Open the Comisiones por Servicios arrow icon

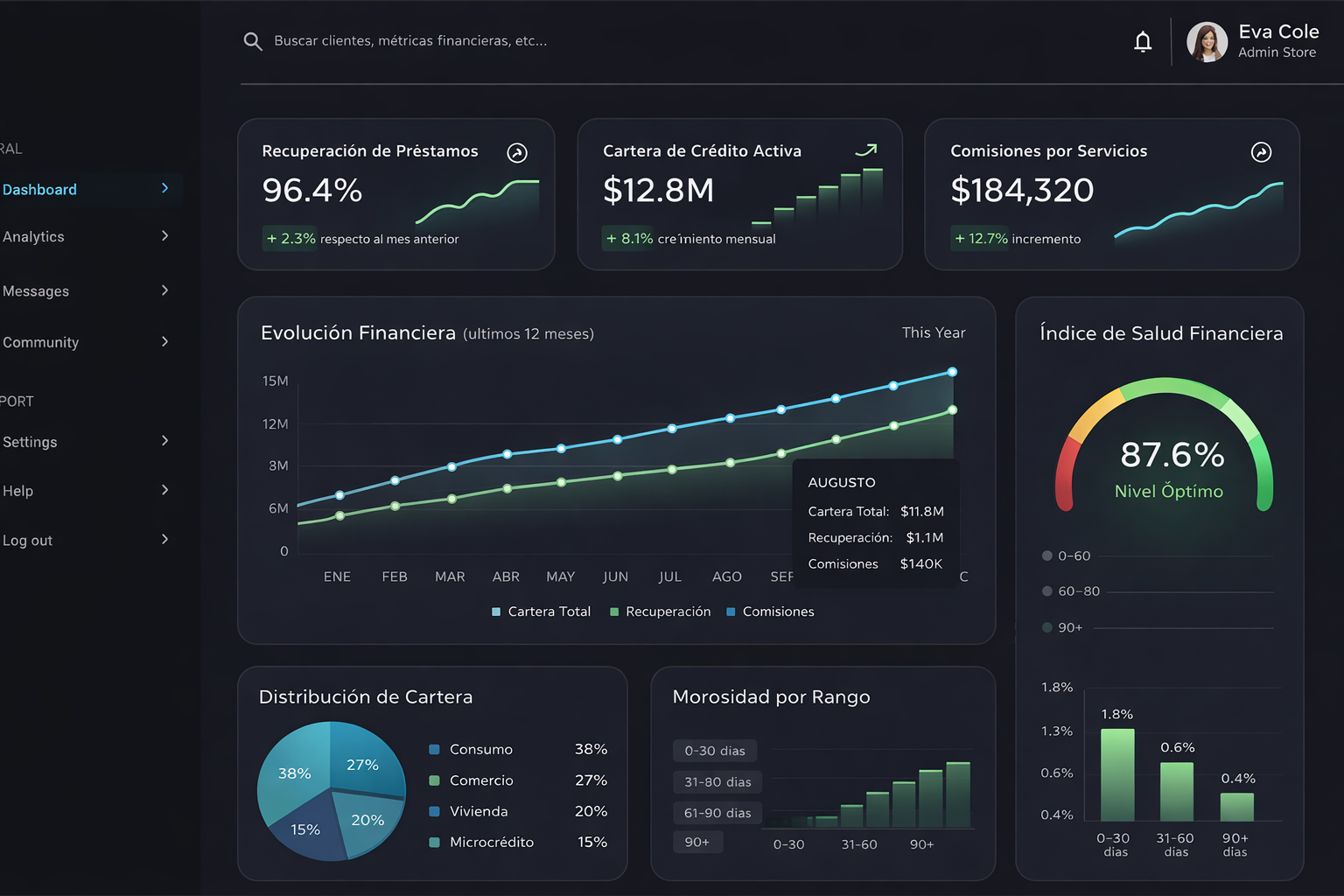[1261, 152]
